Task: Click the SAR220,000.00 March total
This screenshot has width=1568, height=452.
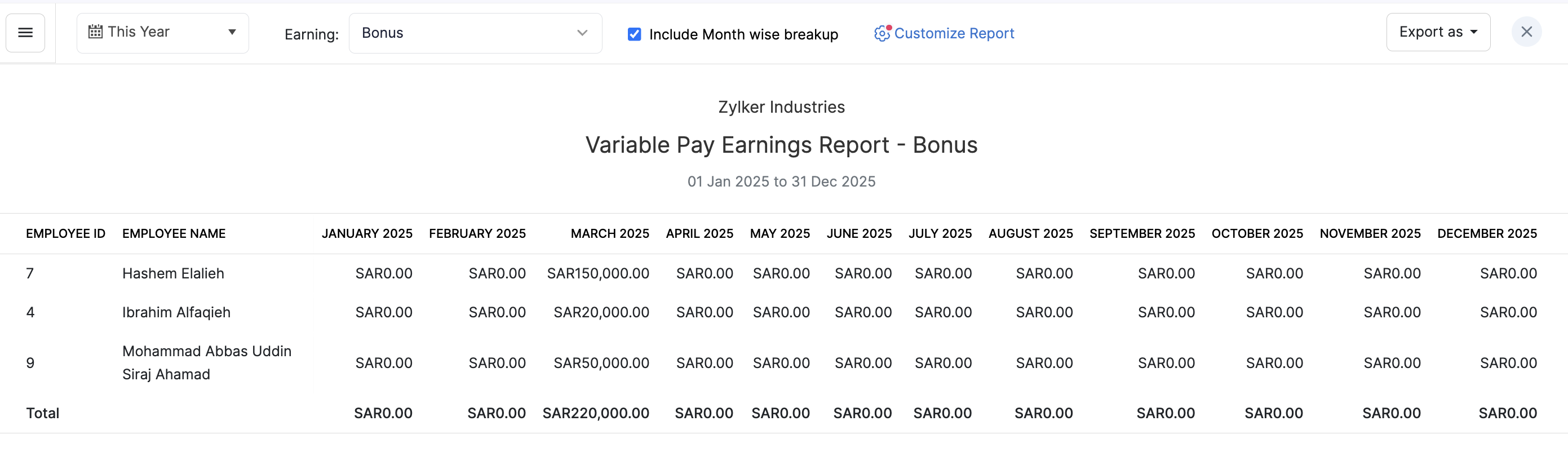Action: [x=595, y=414]
